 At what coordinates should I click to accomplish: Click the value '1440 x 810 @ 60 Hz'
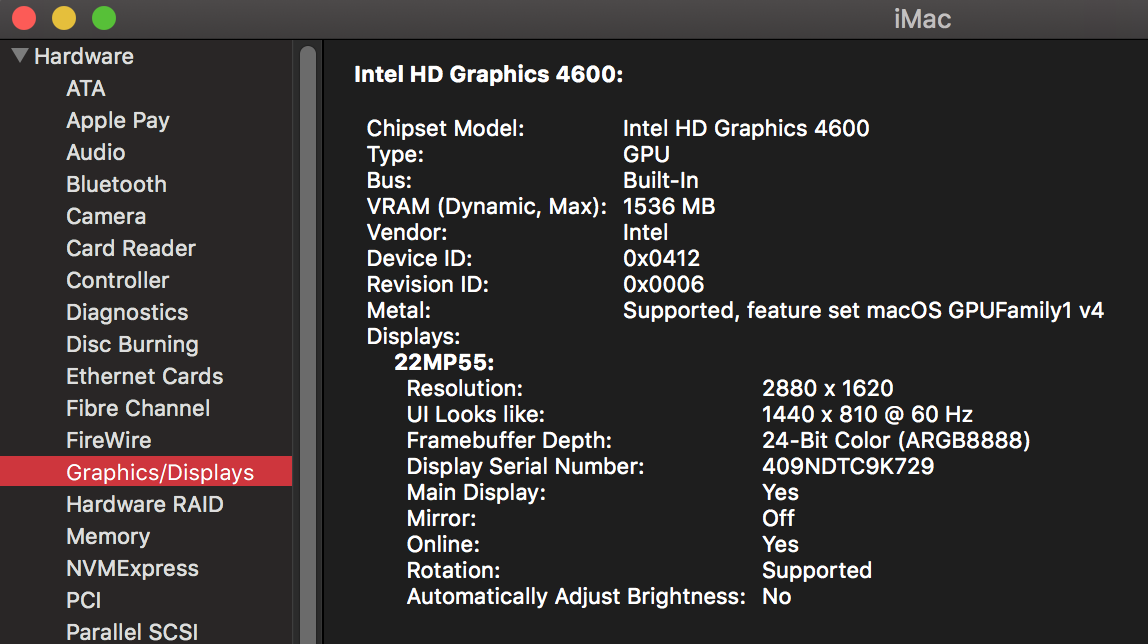pyautogui.click(x=868, y=414)
